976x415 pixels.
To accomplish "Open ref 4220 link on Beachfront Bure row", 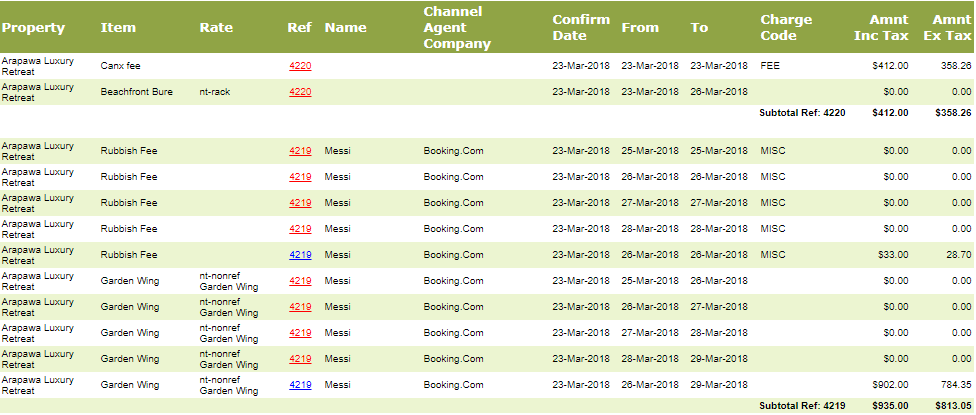I will coord(300,92).
